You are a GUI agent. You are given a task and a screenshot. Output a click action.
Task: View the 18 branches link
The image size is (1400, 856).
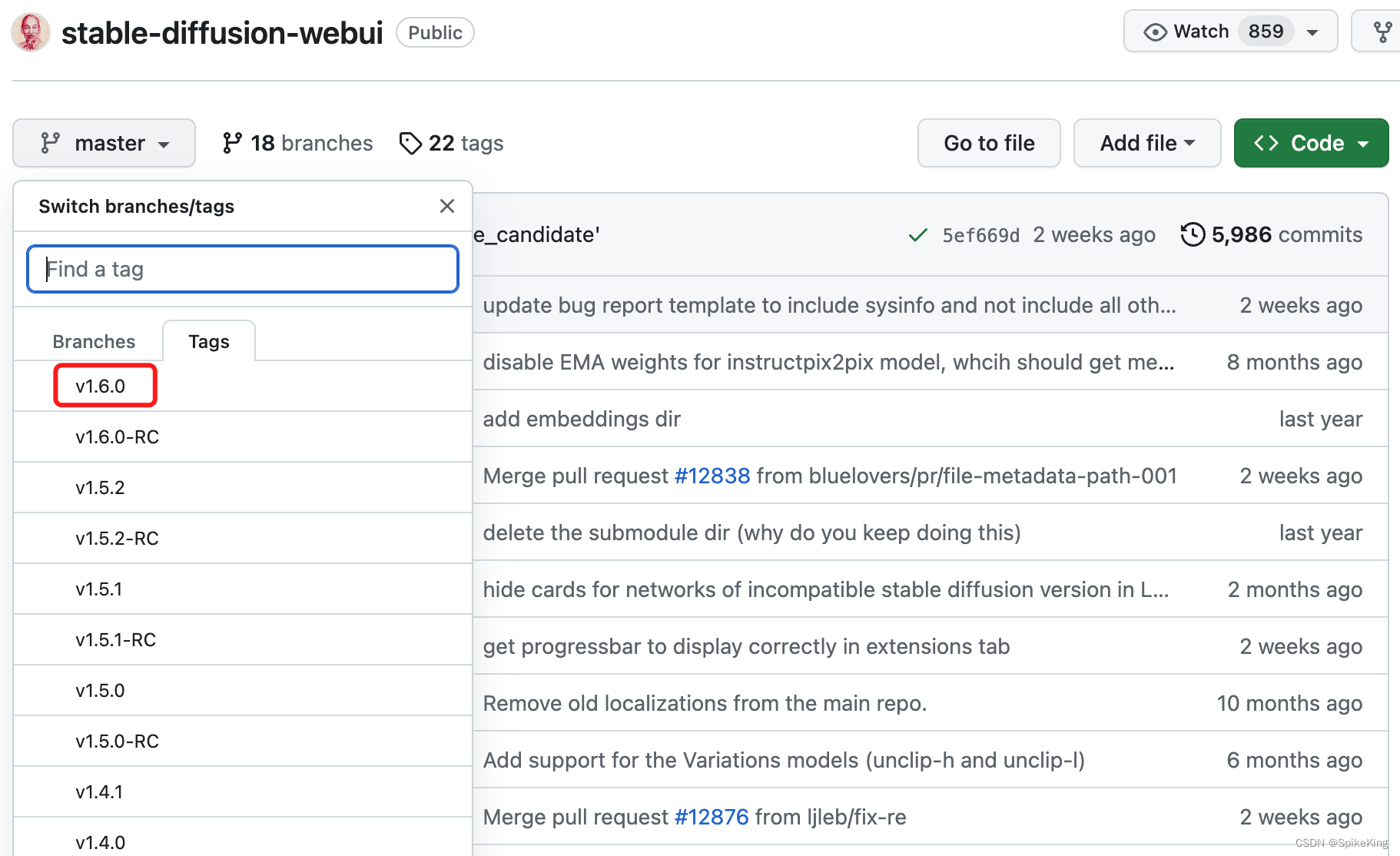coord(297,143)
